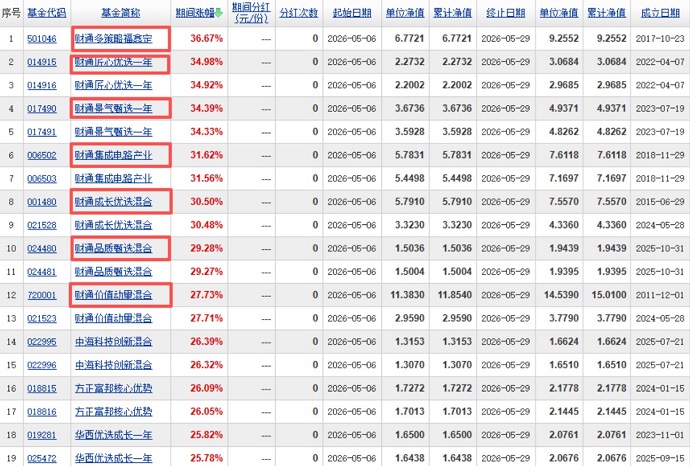Click the 终止日期 column header
The image size is (690, 466).
[506, 13]
